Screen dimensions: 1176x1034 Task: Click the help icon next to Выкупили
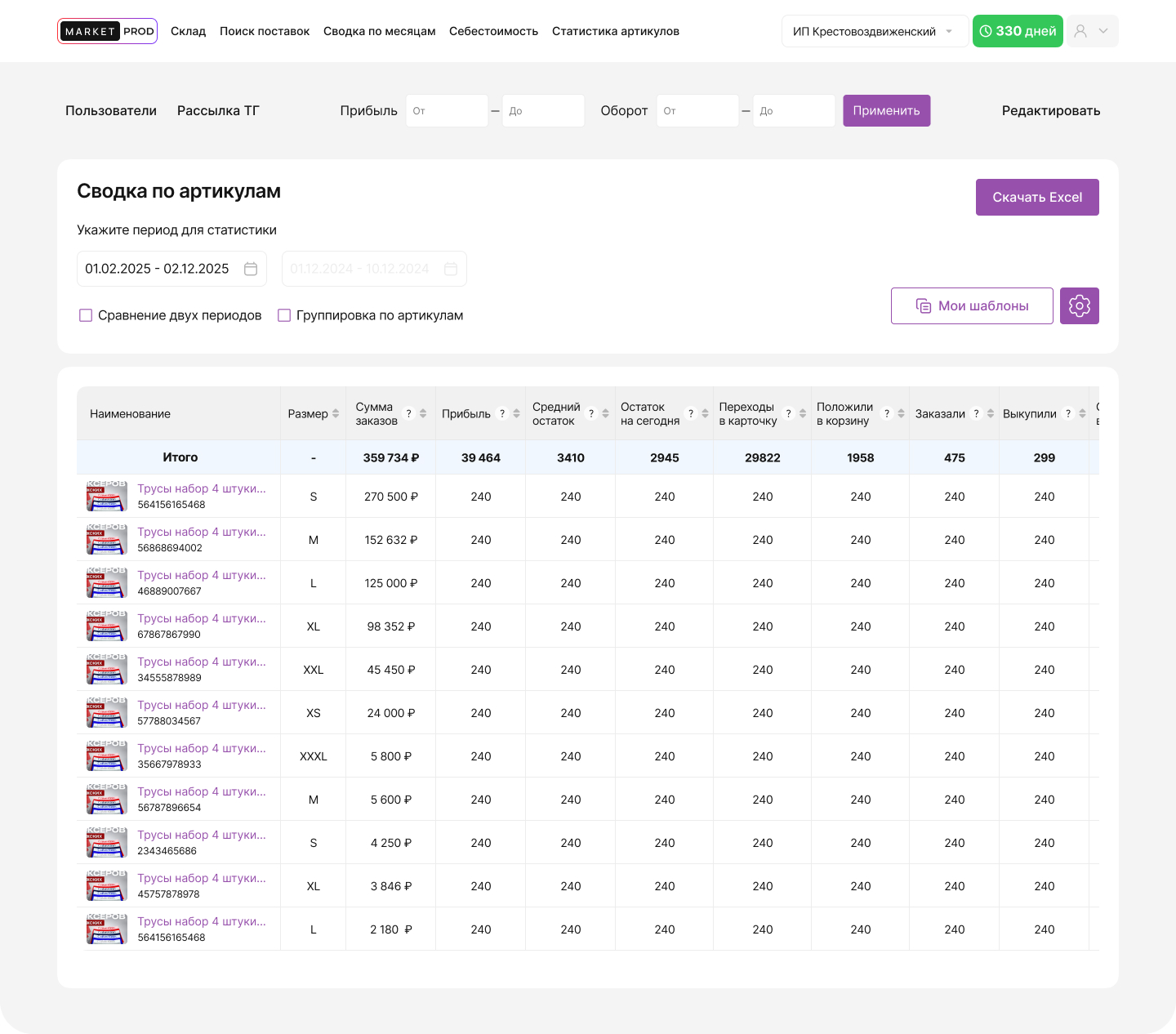[x=1067, y=414]
